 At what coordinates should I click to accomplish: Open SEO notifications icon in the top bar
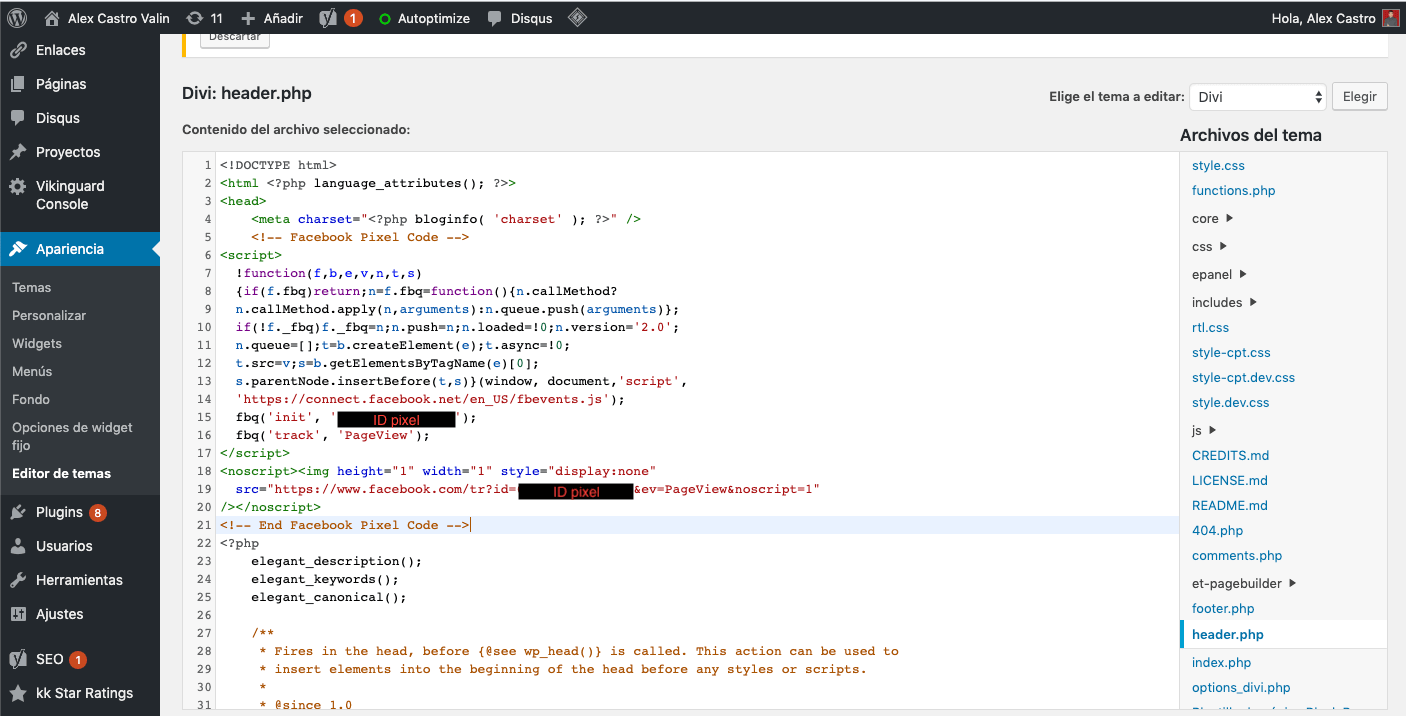pos(330,17)
